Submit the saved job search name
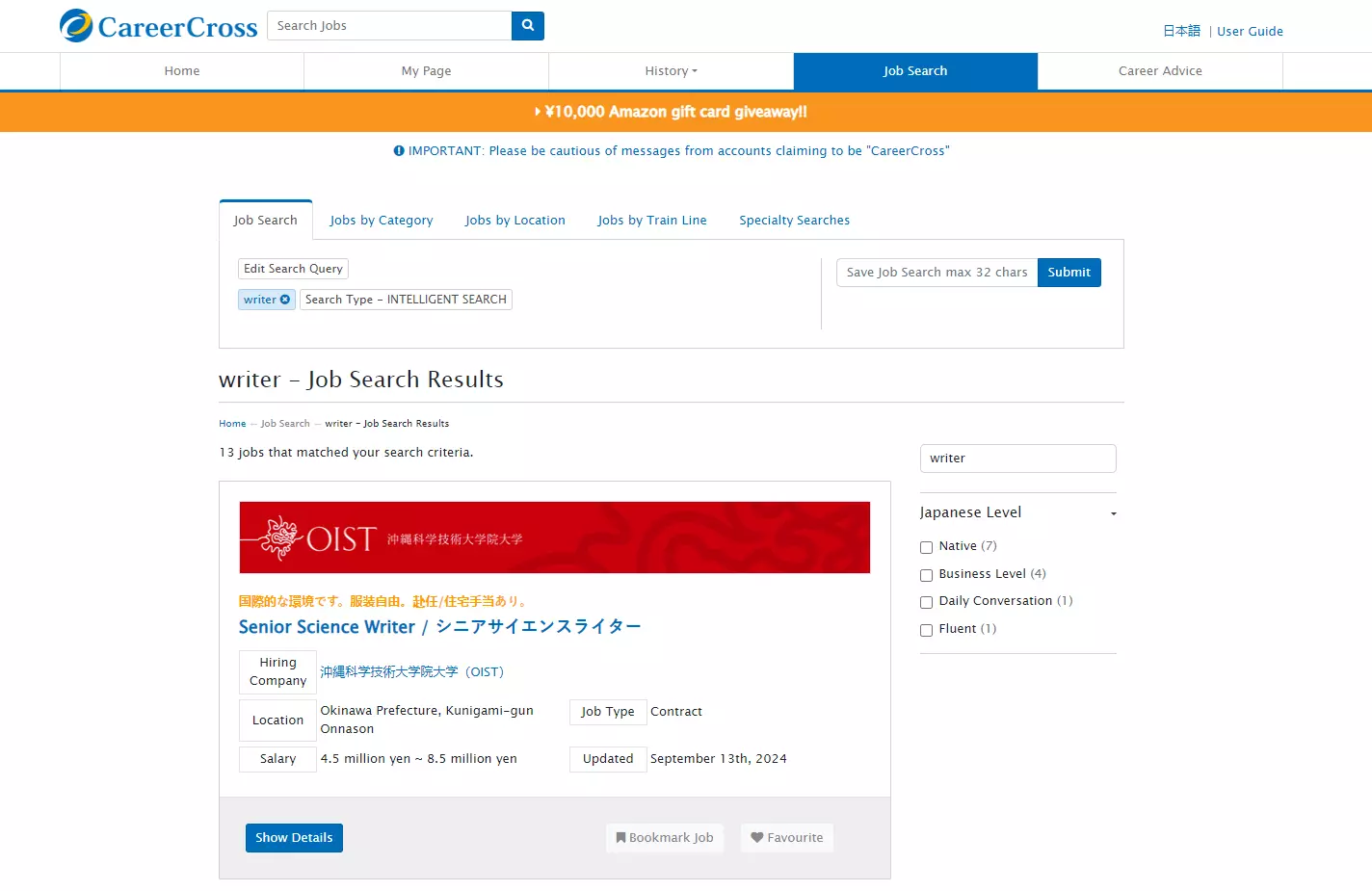This screenshot has width=1372, height=891. [x=1069, y=273]
